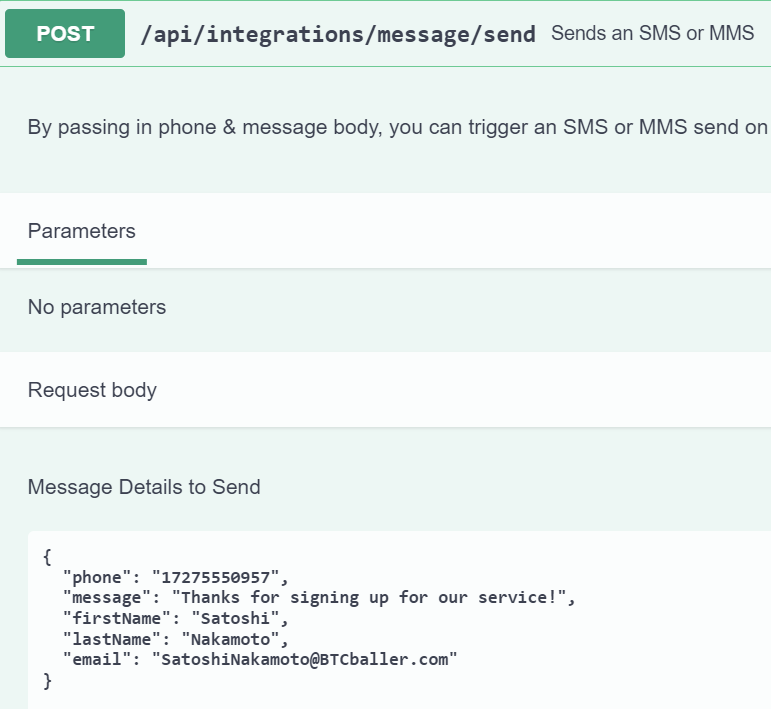This screenshot has width=771, height=709.
Task: Click the Request body heading
Action: [92, 389]
